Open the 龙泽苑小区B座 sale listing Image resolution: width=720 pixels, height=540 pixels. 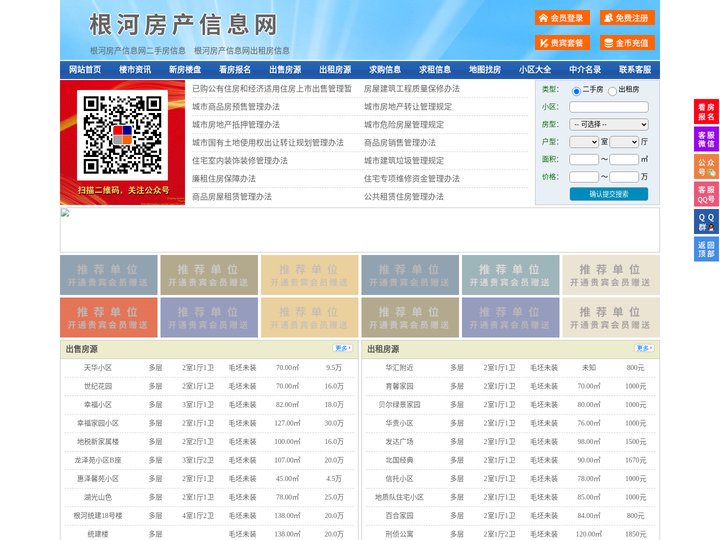pyautogui.click(x=98, y=460)
